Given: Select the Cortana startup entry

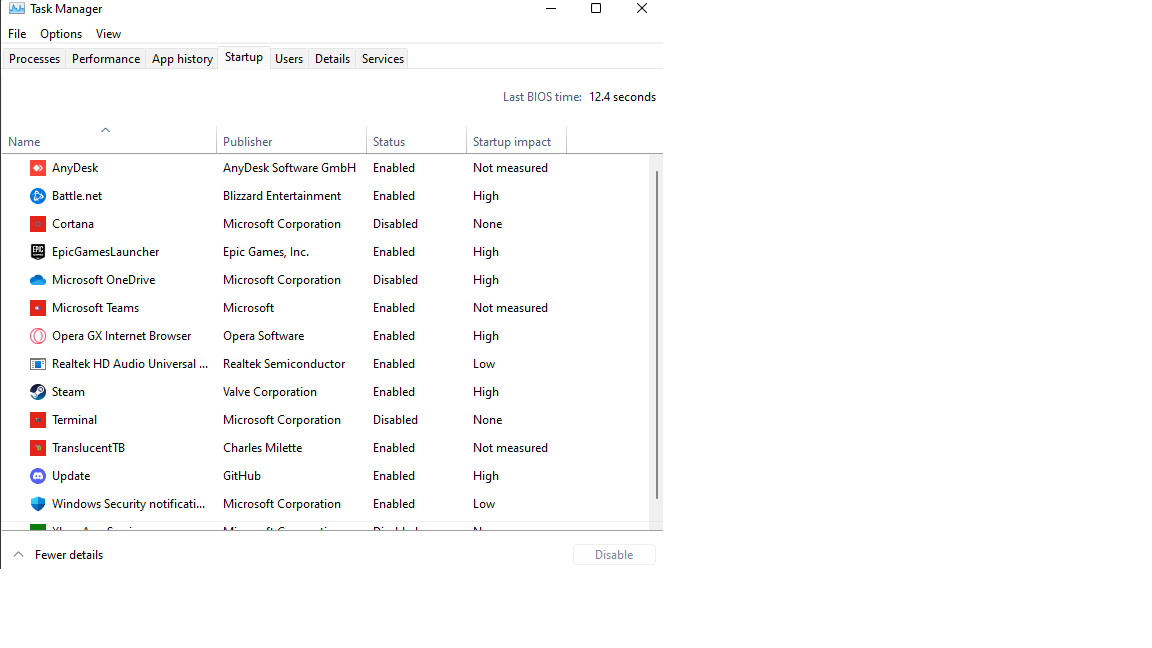Looking at the screenshot, I should tap(326, 224).
